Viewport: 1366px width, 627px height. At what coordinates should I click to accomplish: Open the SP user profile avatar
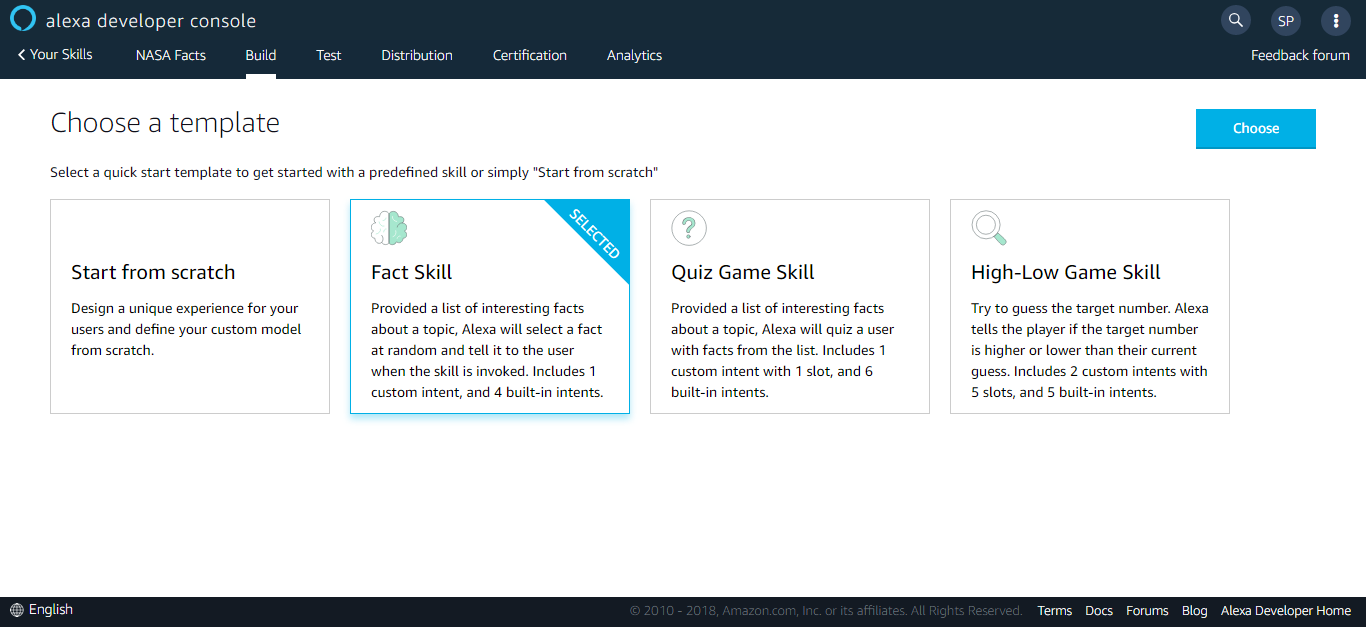(1286, 20)
